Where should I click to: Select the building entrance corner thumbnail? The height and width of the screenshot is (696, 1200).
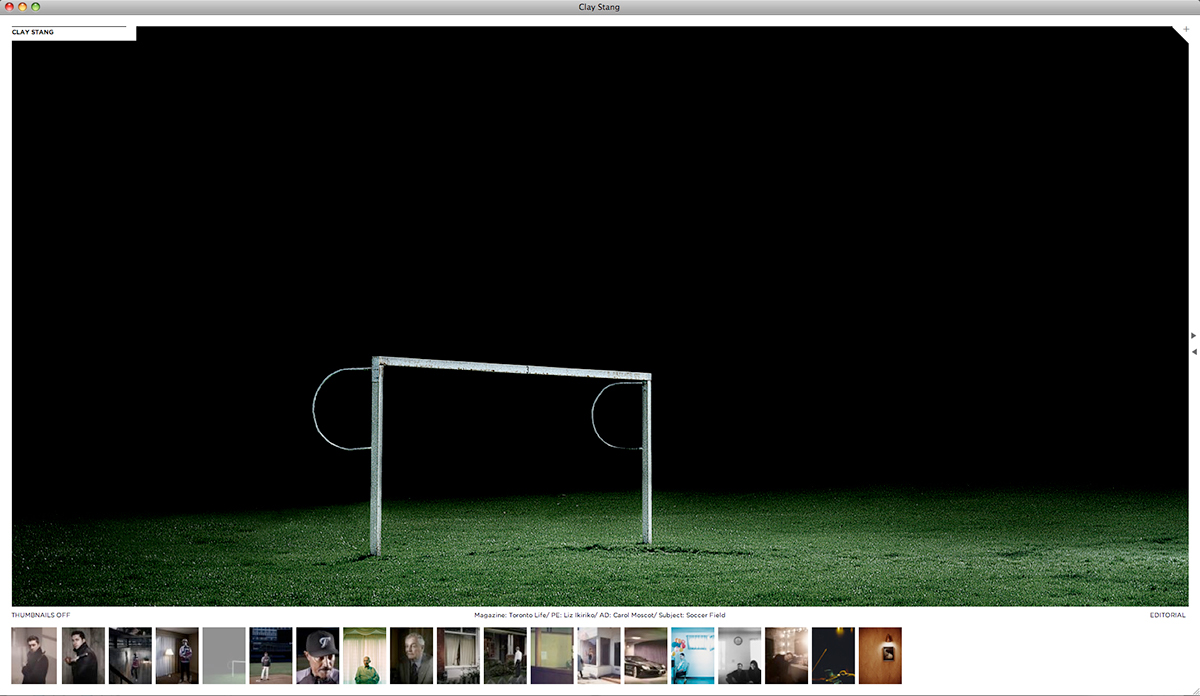pos(599,656)
